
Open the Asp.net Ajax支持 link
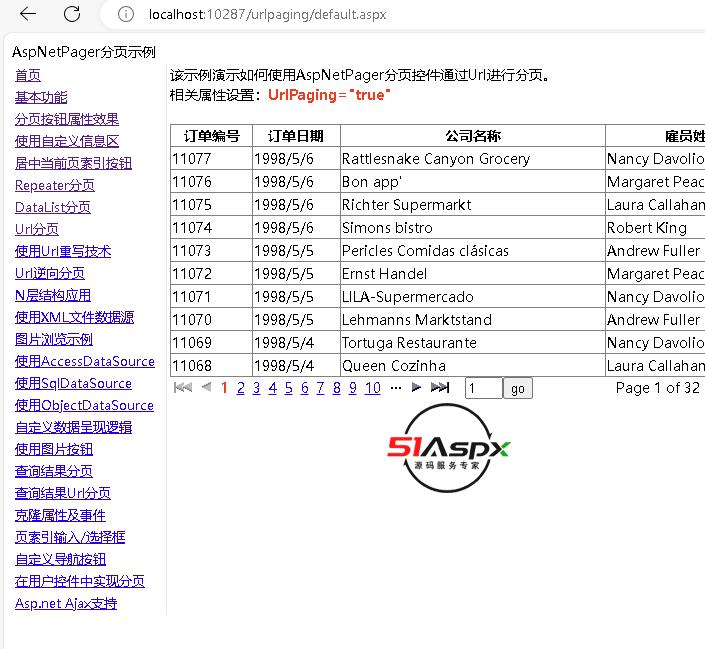coord(66,604)
